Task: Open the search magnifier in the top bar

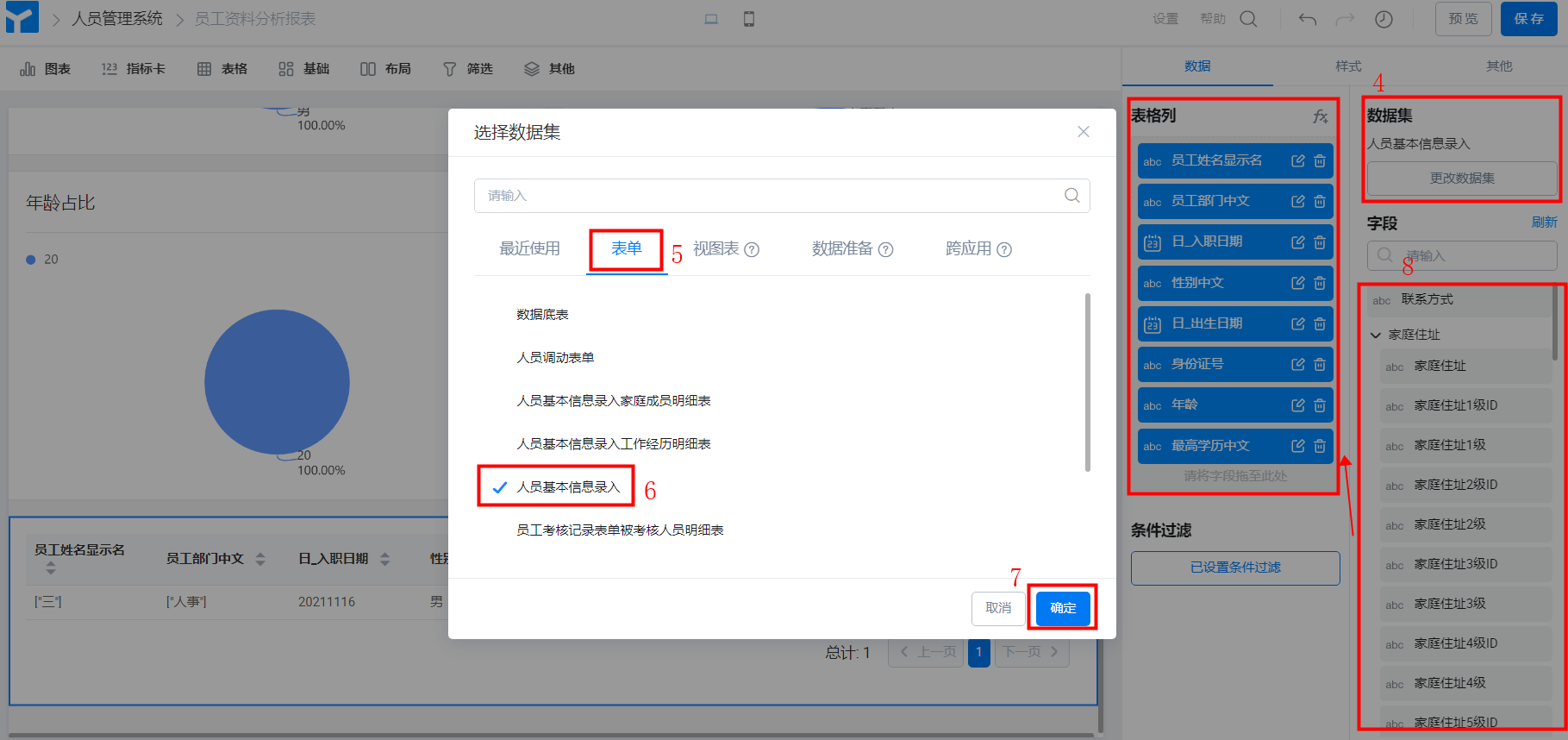Action: (1248, 19)
